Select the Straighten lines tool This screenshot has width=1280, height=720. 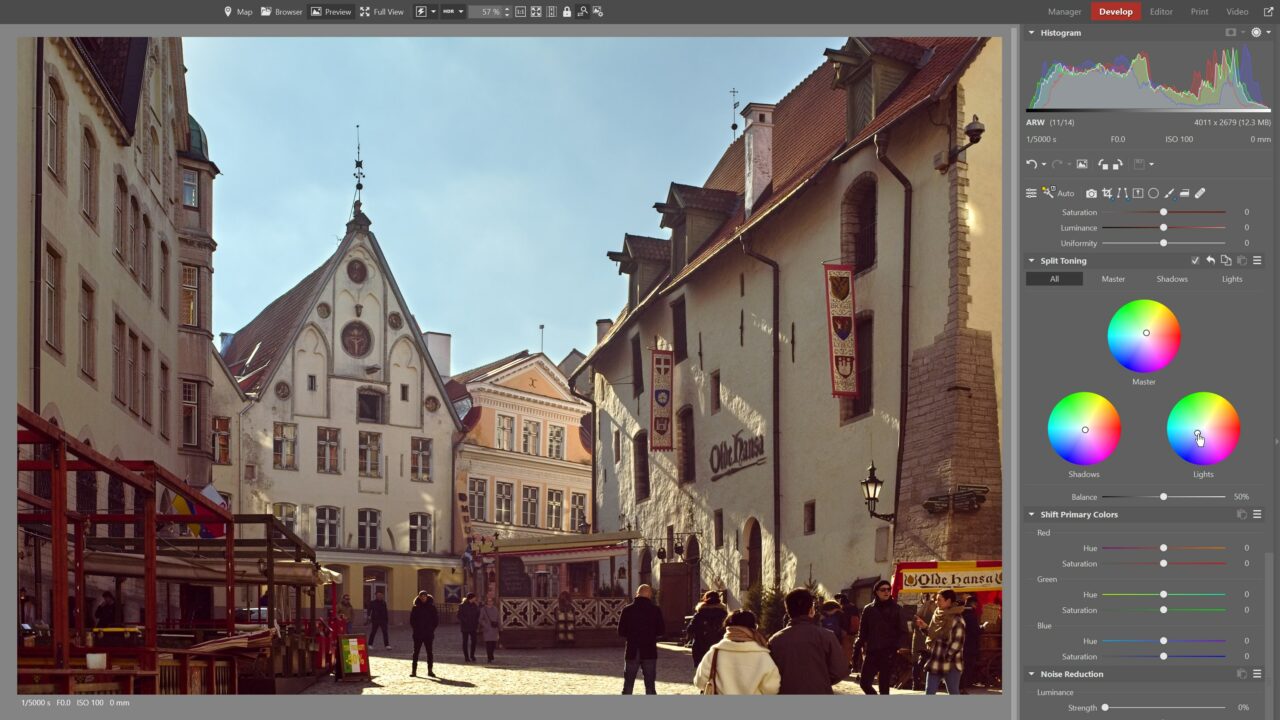[x=1122, y=193]
